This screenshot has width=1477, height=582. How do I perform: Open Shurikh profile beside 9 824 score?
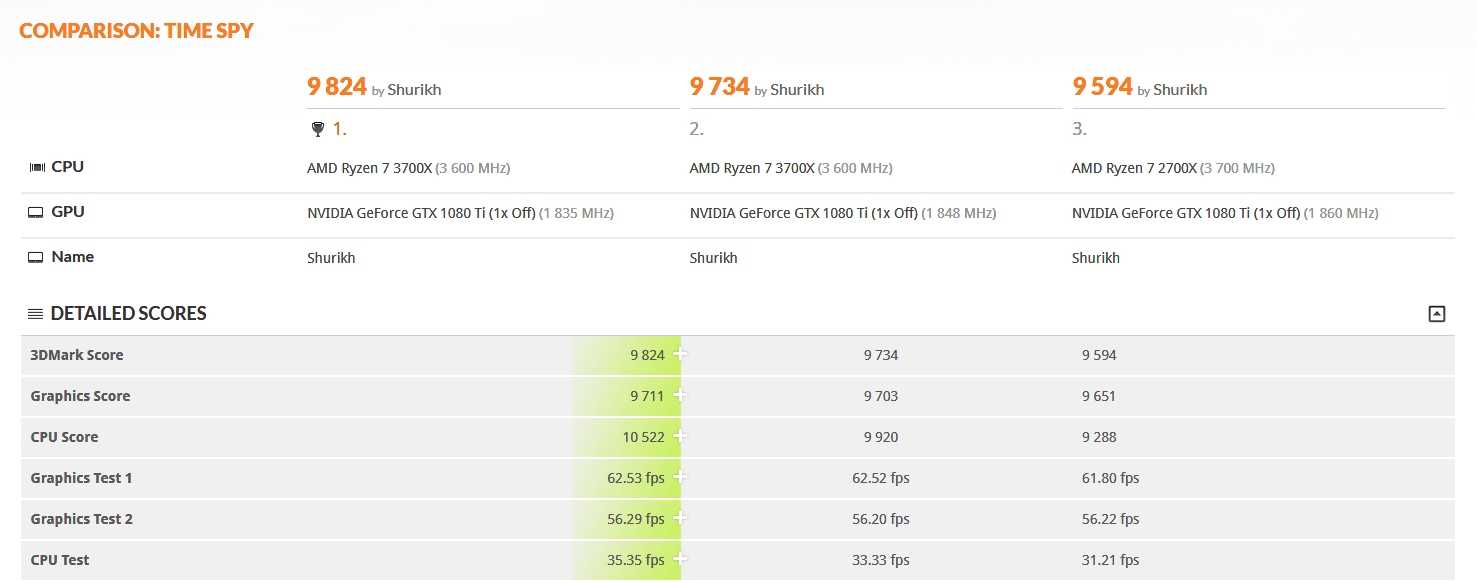[414, 90]
